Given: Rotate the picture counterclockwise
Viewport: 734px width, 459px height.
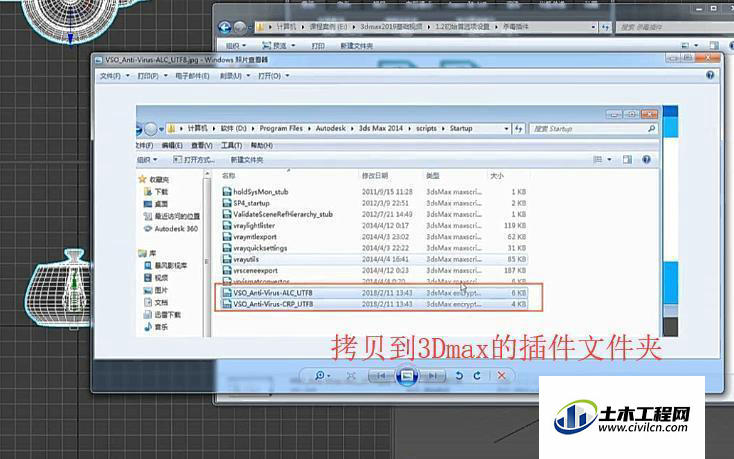Looking at the screenshot, I should [459, 376].
